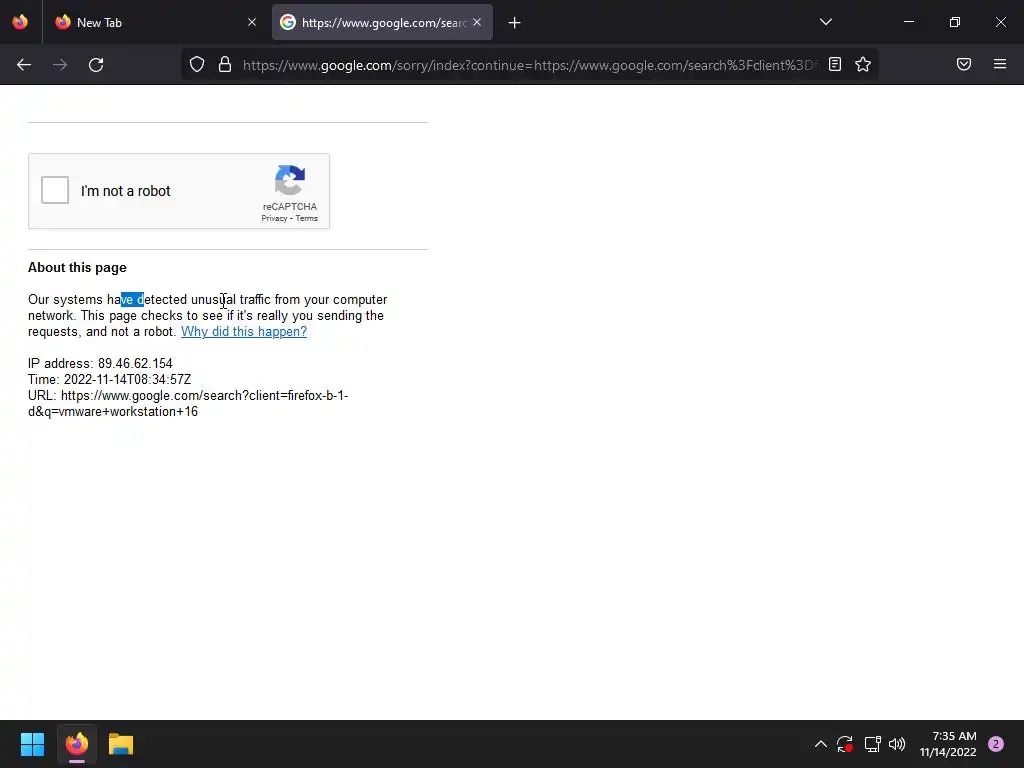The image size is (1024, 768).
Task: Click the URL address bar field
Action: pyautogui.click(x=529, y=65)
